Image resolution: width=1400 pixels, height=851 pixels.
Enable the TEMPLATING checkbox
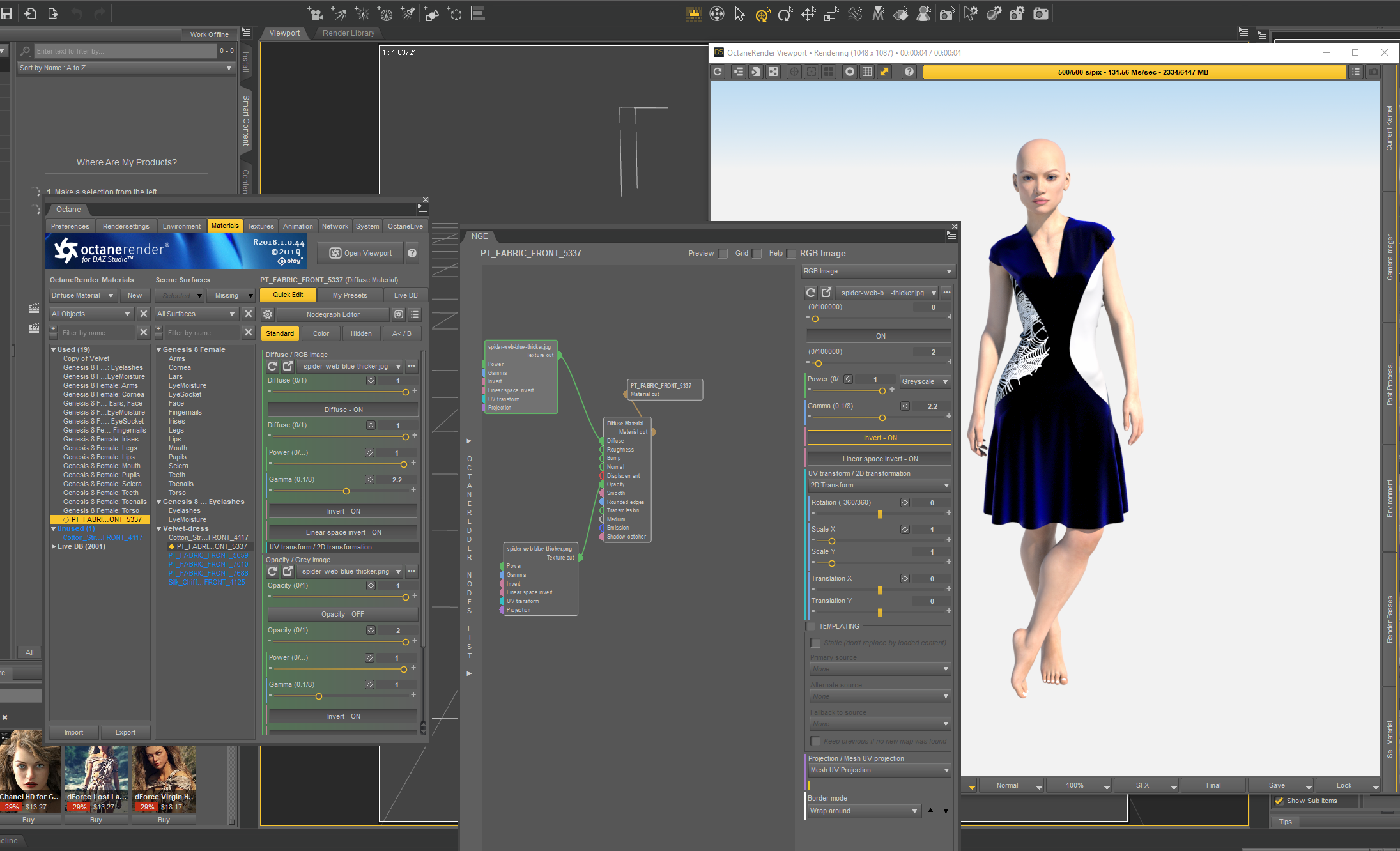810,626
